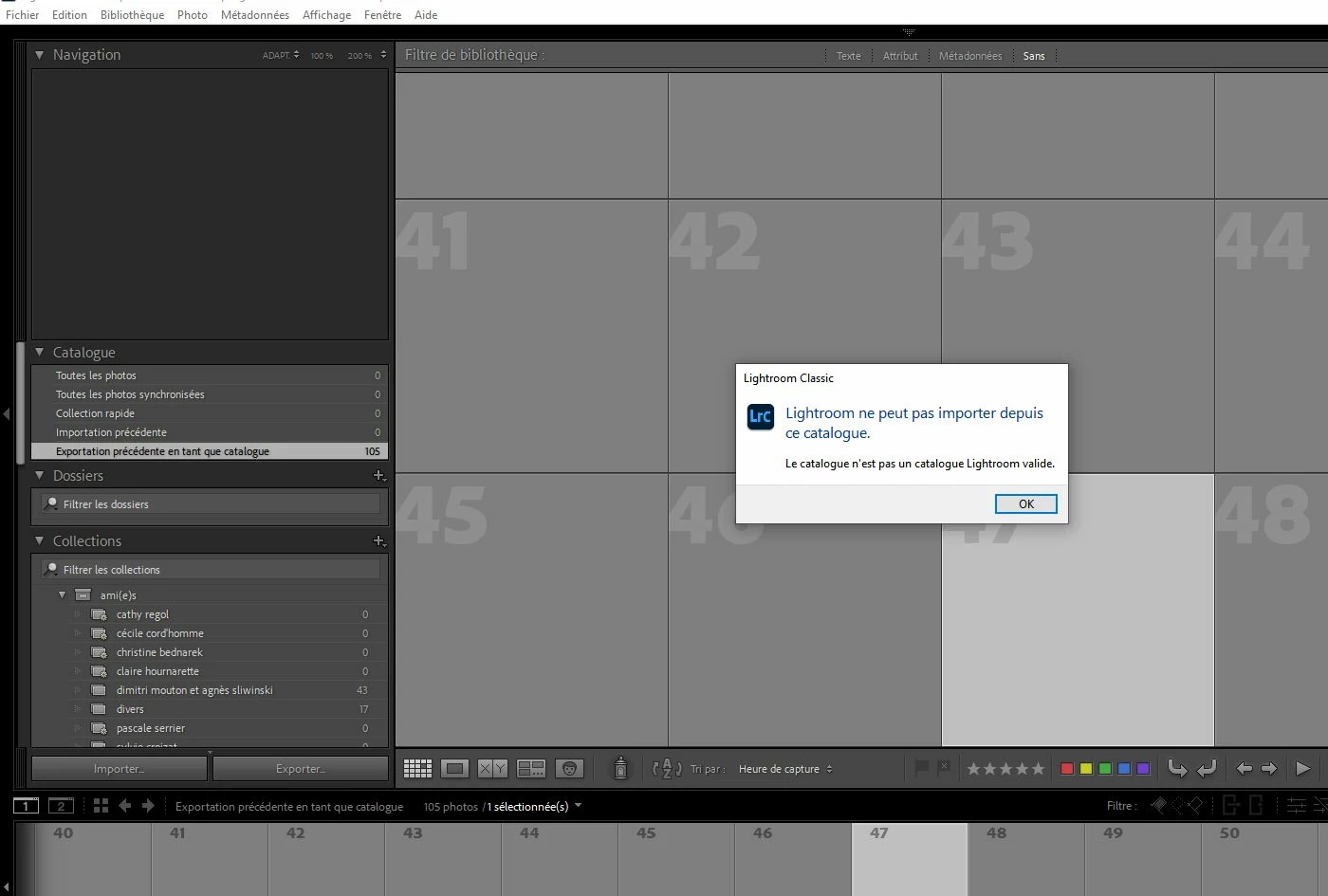Select the Métadonnées library filter tab
This screenshot has width=1328, height=896.
970,56
